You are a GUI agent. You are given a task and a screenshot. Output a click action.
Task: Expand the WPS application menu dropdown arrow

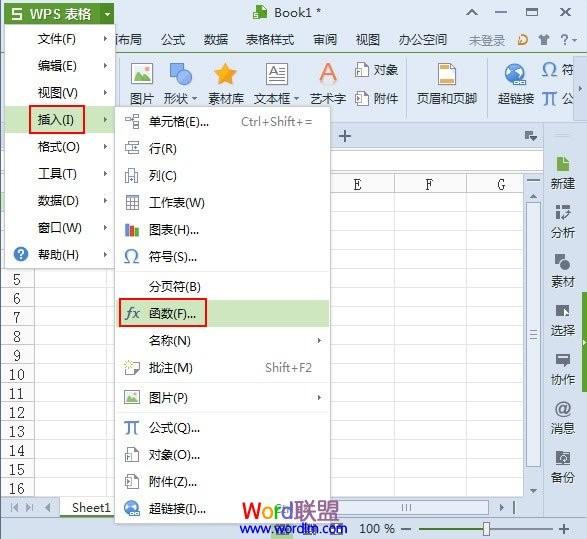pyautogui.click(x=107, y=14)
